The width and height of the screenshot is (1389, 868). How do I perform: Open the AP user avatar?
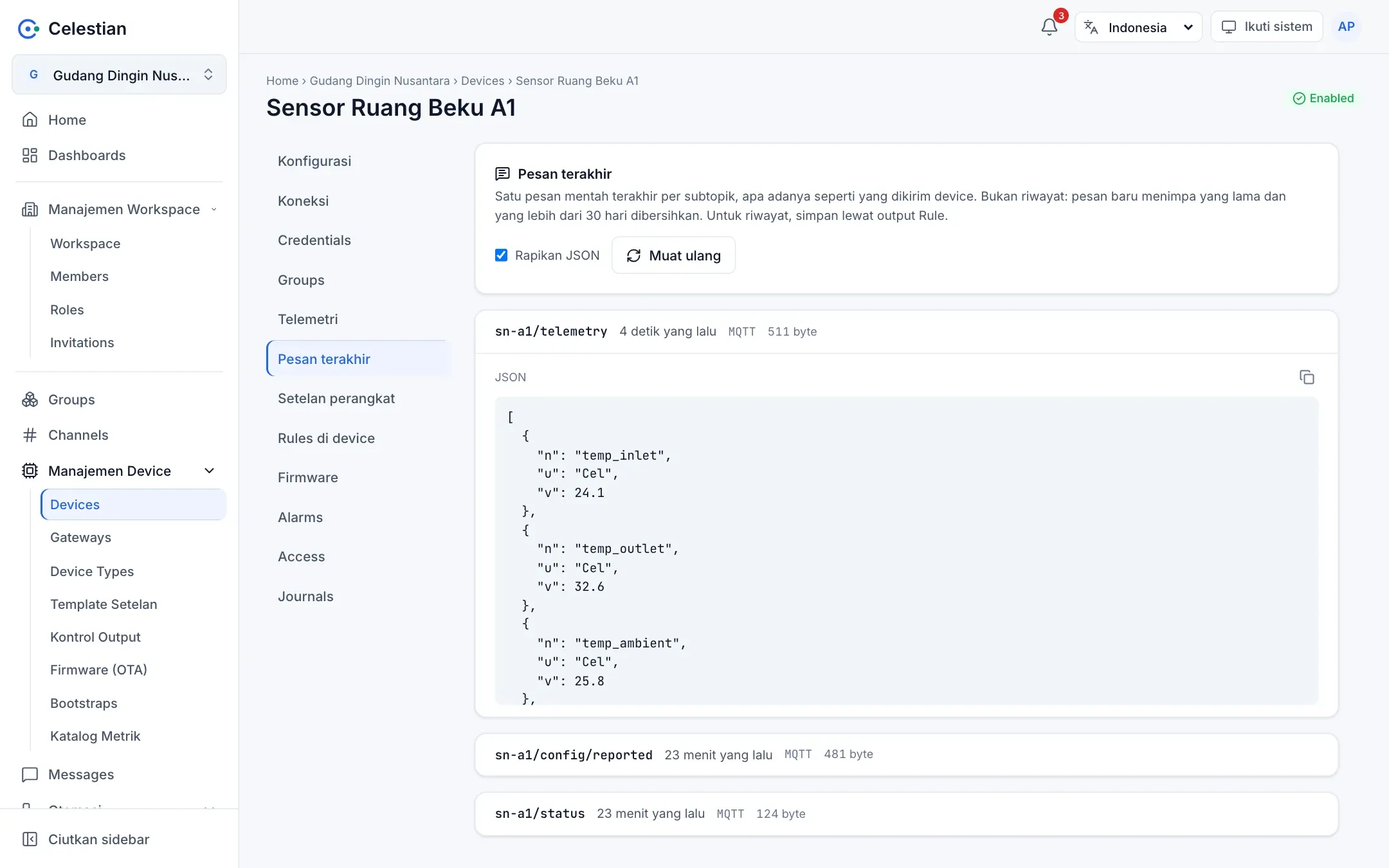pos(1346,27)
